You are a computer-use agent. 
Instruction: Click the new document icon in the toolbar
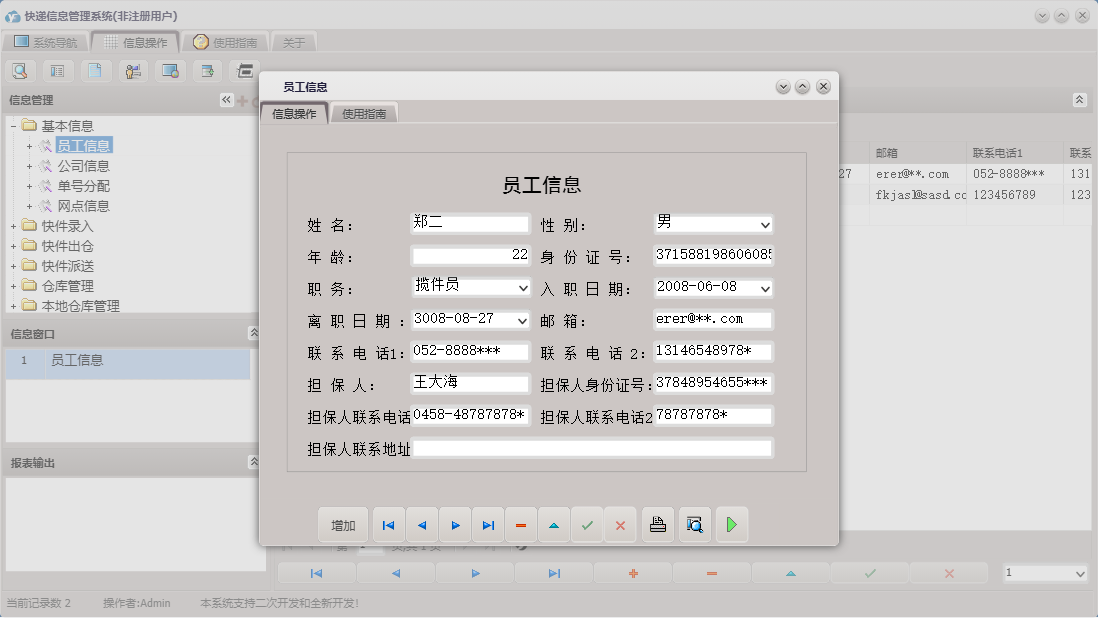(96, 70)
